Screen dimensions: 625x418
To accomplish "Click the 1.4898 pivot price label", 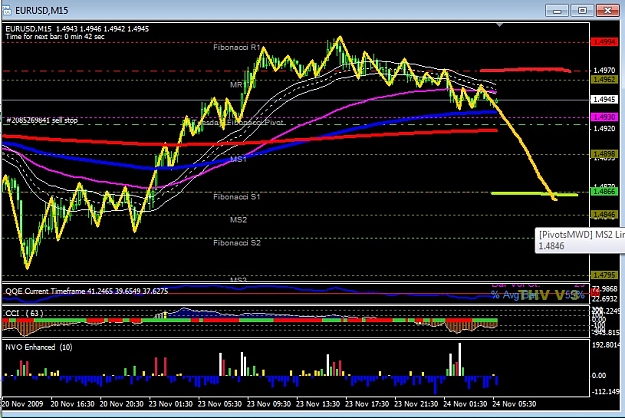I will (x=604, y=154).
